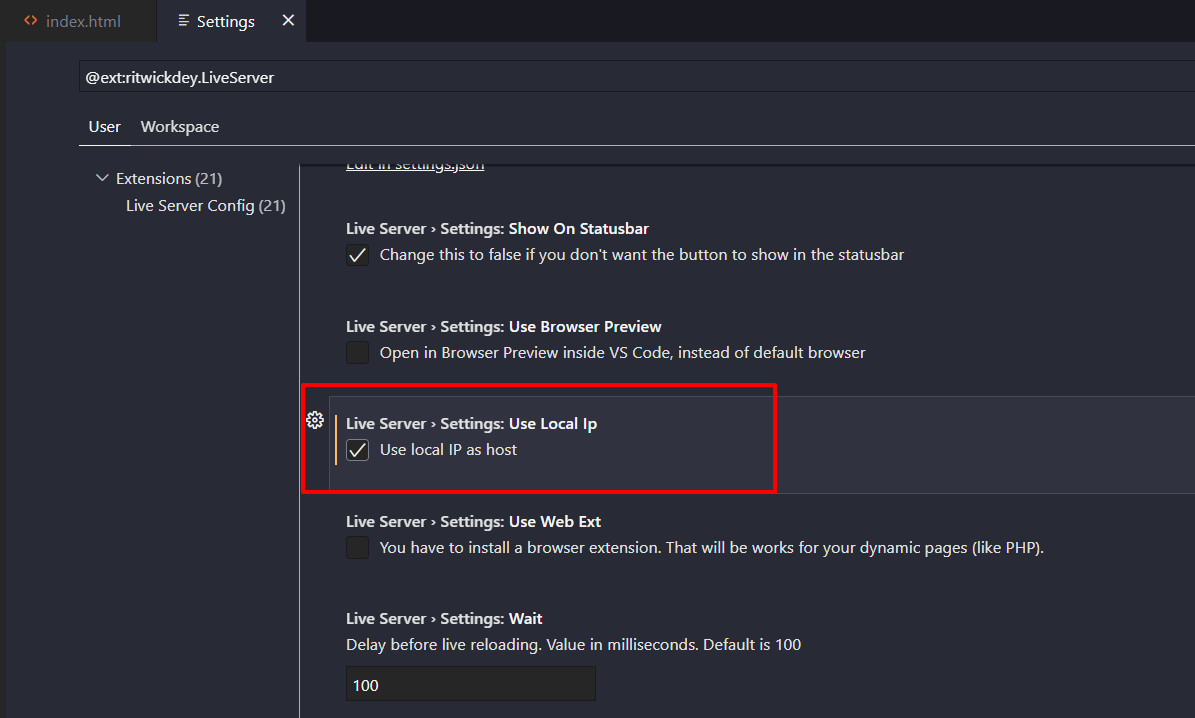1195x718 pixels.
Task: Click 'Live Server › Settings: Use Local Ip' title
Action: (x=472, y=424)
